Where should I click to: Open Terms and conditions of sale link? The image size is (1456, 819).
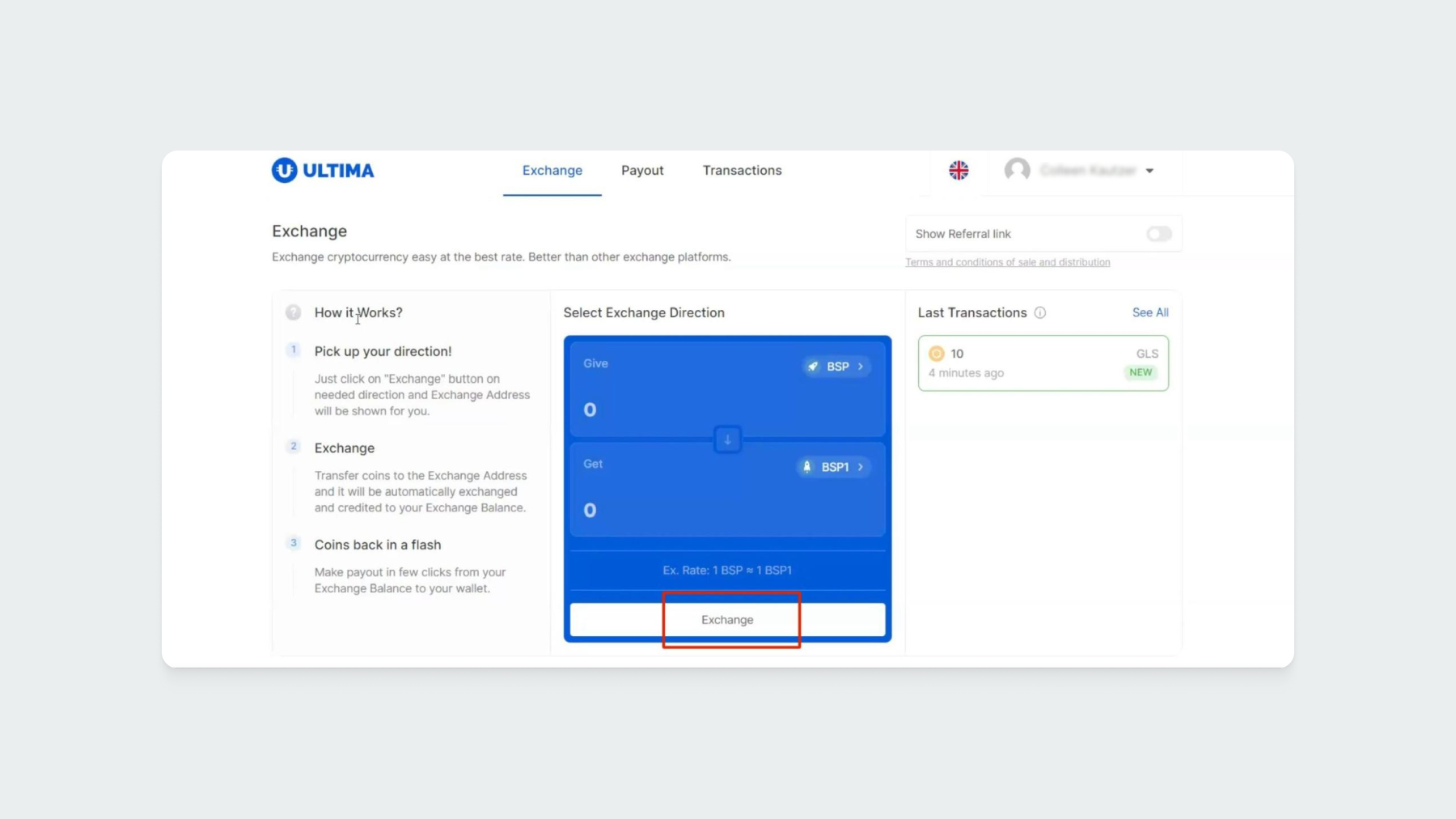click(x=1007, y=262)
